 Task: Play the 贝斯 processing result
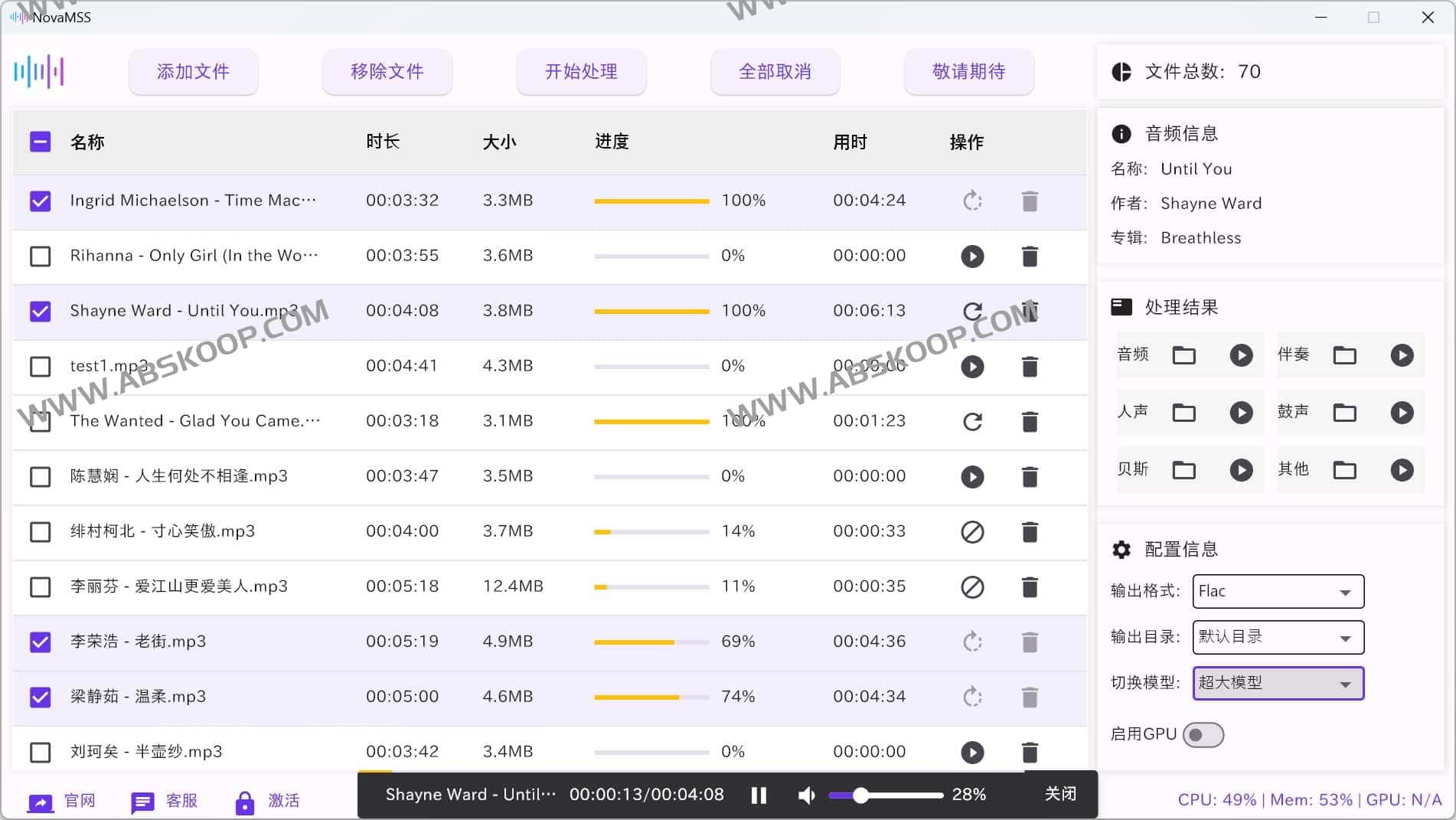coord(1241,469)
